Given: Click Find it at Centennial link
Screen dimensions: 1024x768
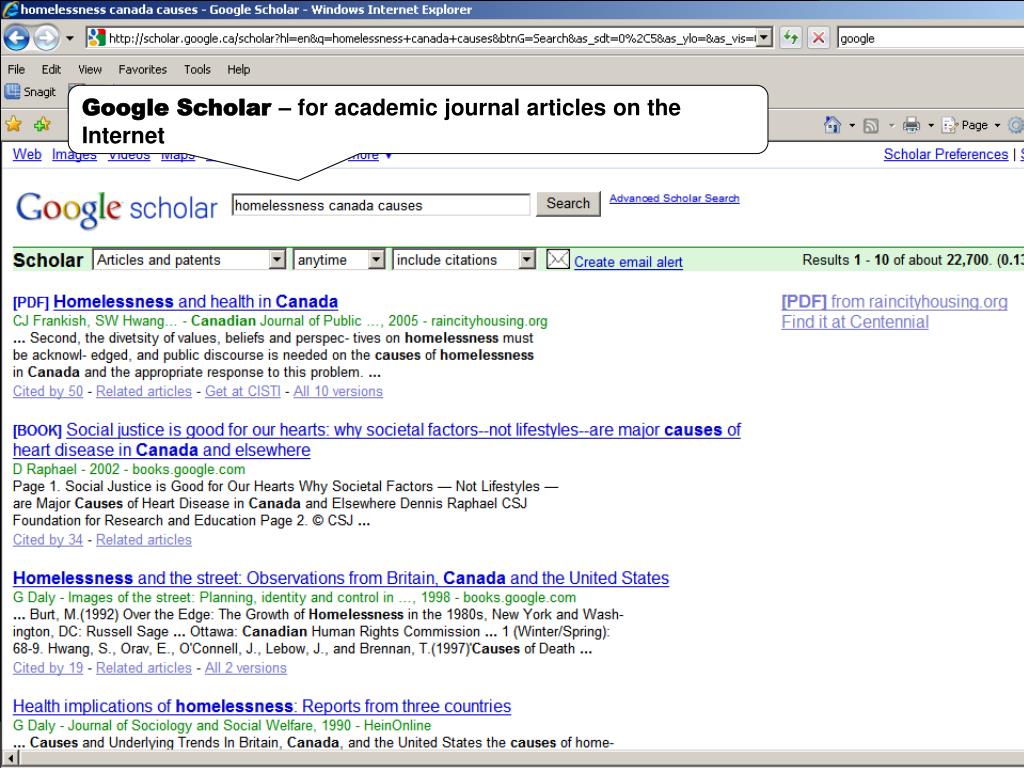Looking at the screenshot, I should (x=855, y=322).
